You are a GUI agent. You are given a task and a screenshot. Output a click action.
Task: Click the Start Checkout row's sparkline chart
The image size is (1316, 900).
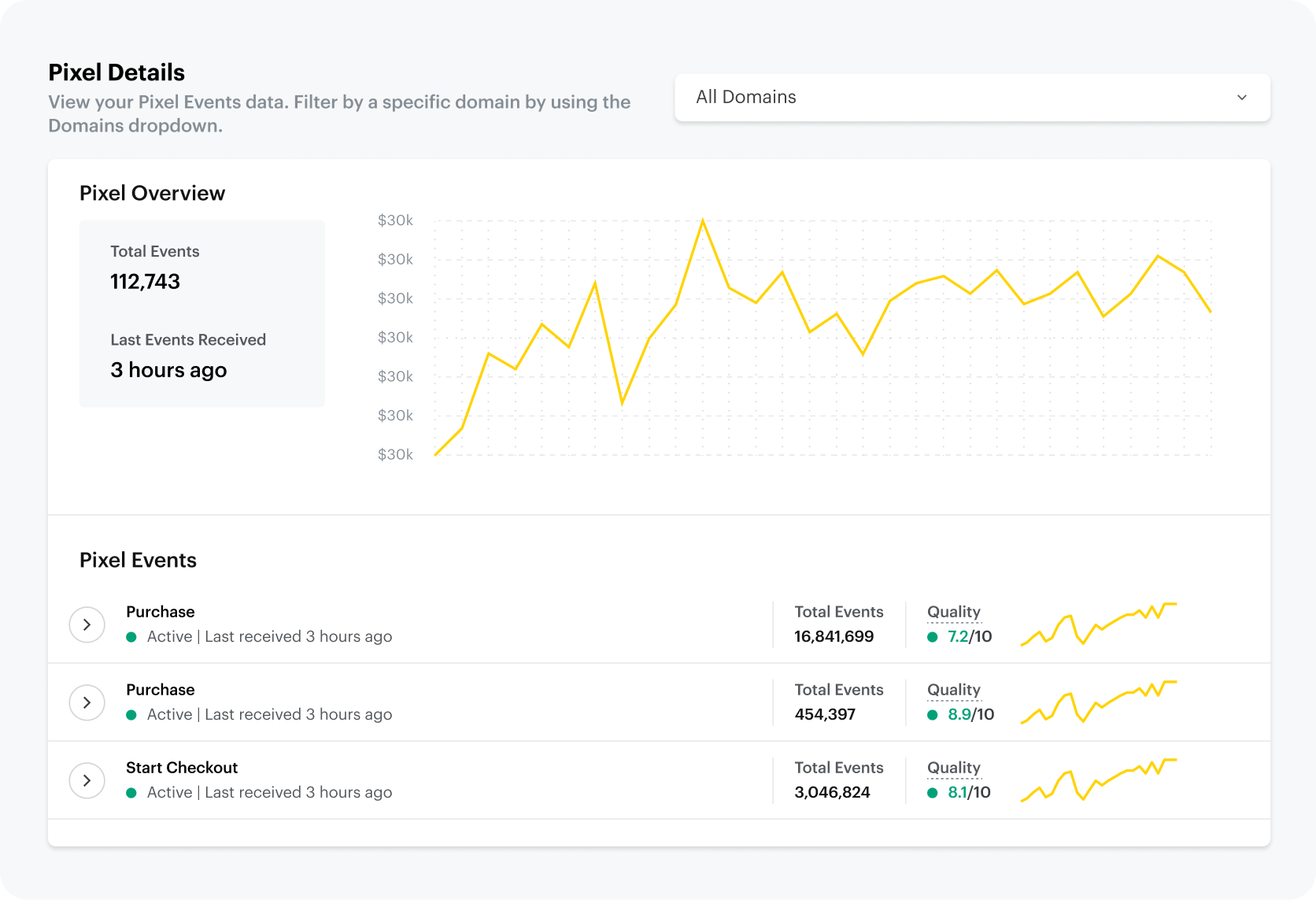click(1098, 780)
